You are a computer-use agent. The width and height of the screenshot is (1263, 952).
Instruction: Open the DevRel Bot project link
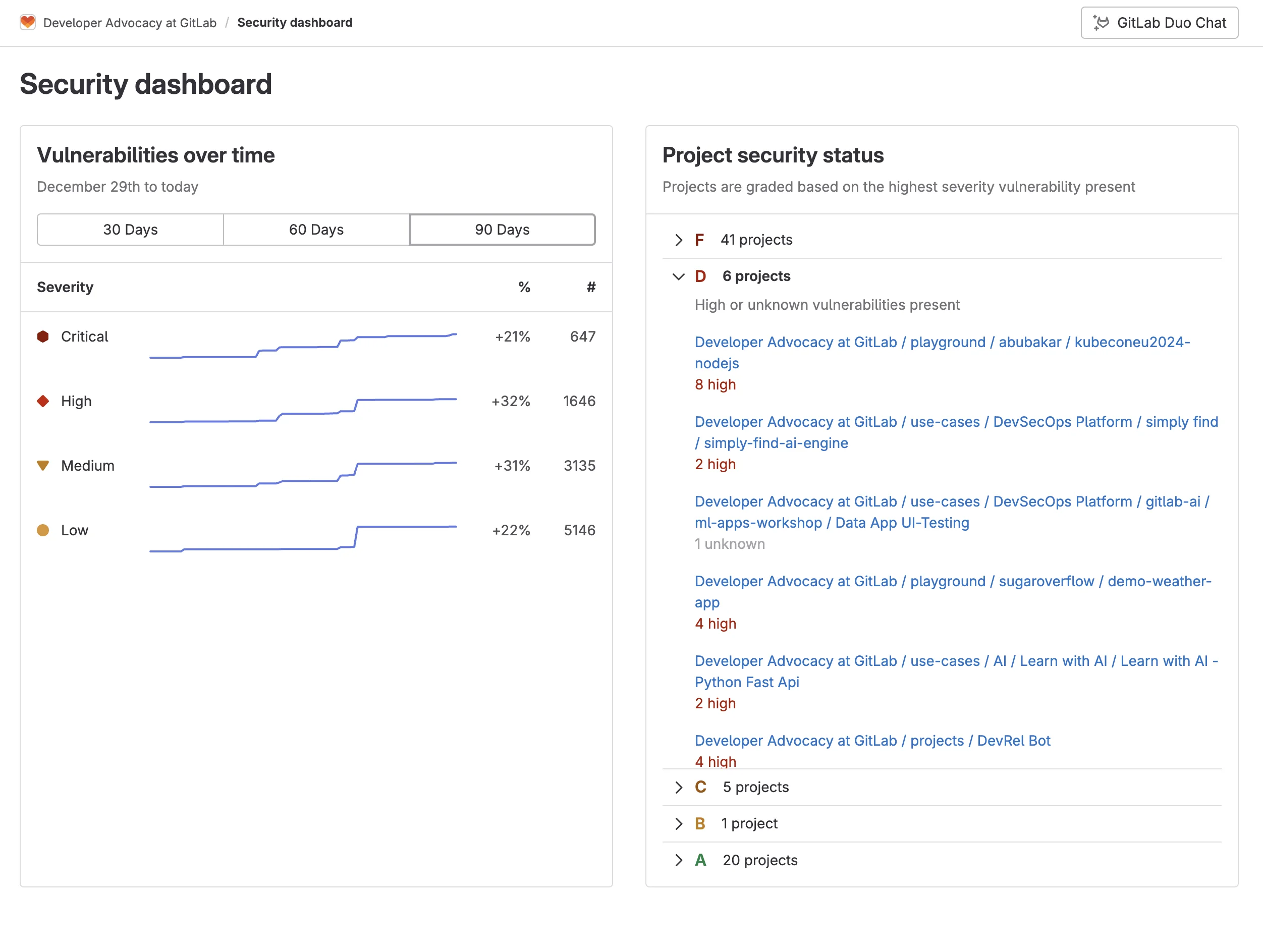tap(872, 741)
